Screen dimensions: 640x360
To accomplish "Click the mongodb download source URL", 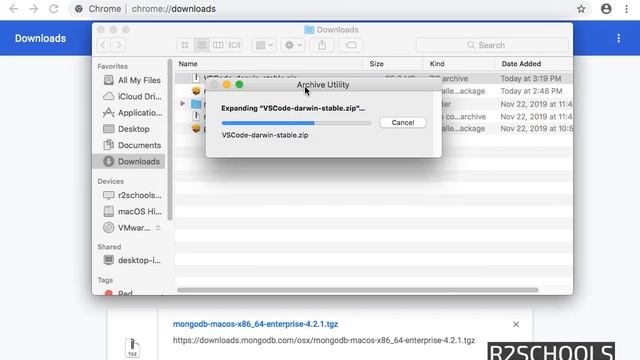I will [x=324, y=340].
